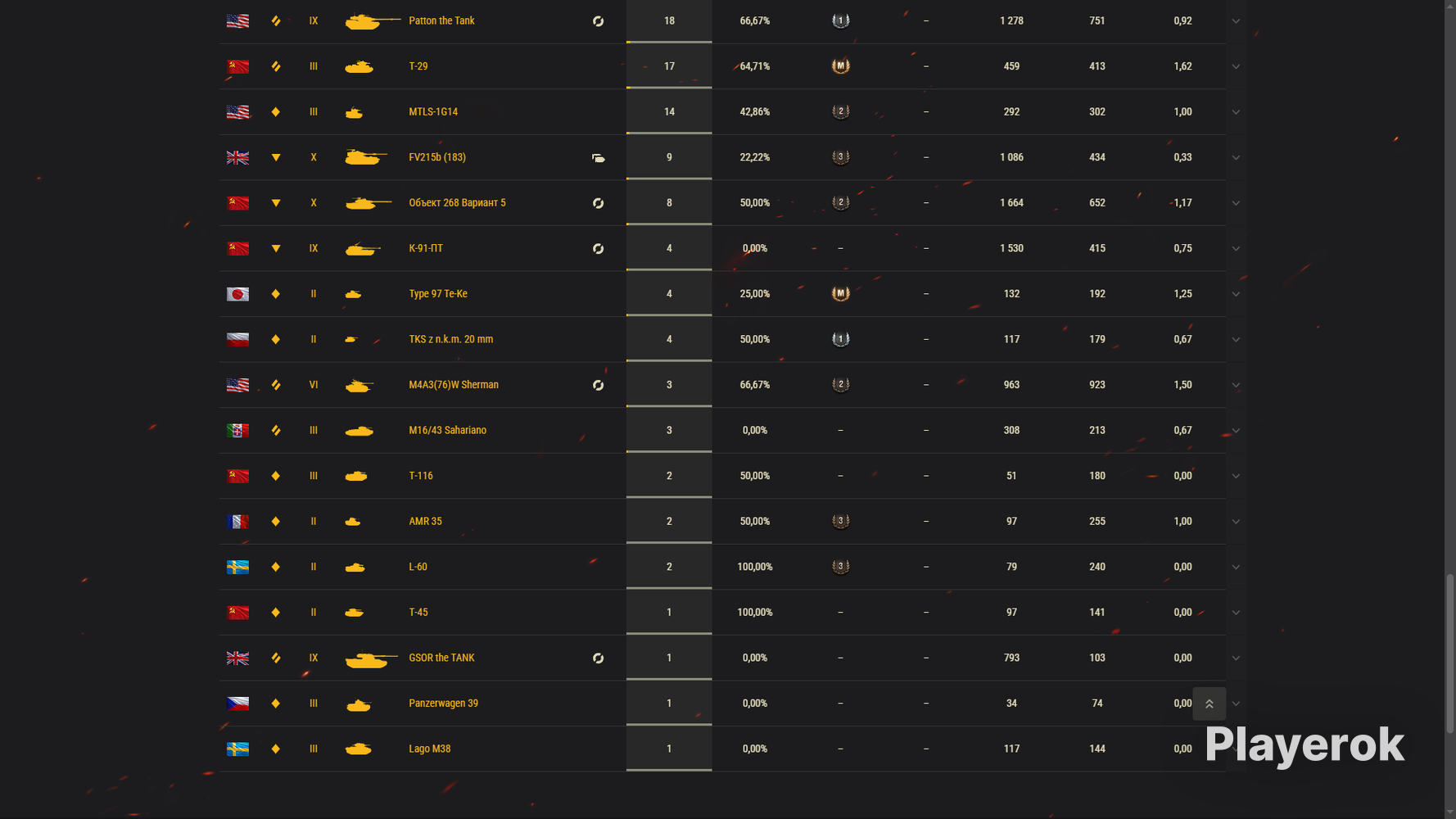1456x819 pixels.
Task: Expand the Patton the Tank row details
Action: (x=1236, y=21)
